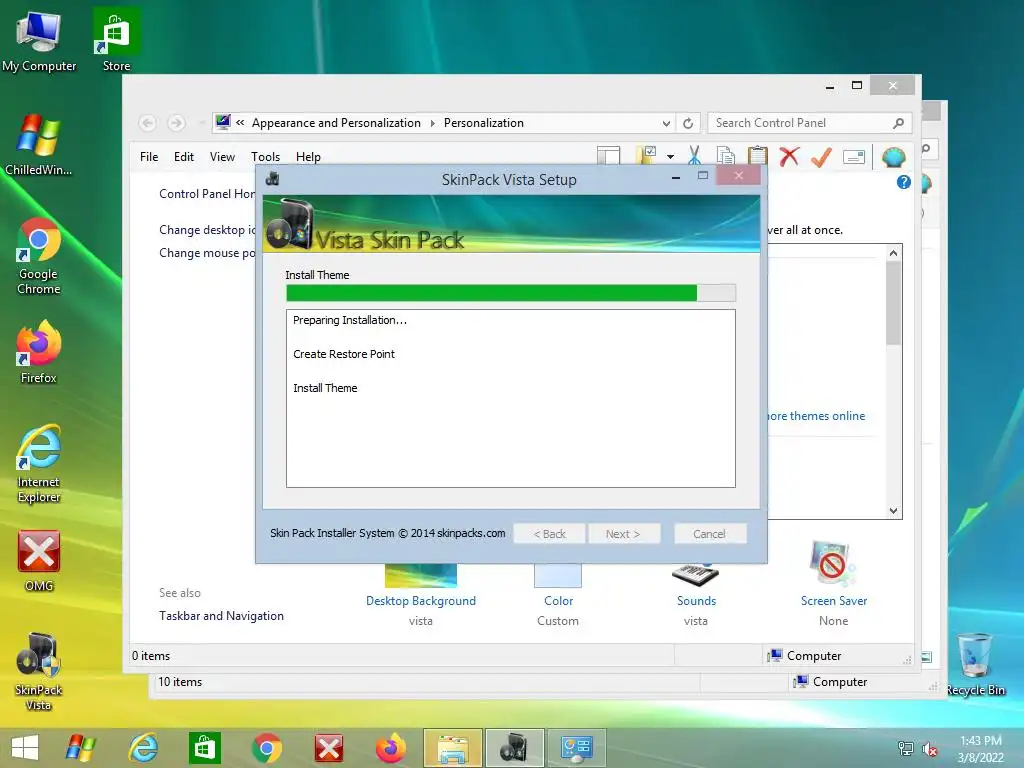Viewport: 1024px width, 768px height.
Task: Expand the address bar history dropdown
Action: click(x=666, y=123)
